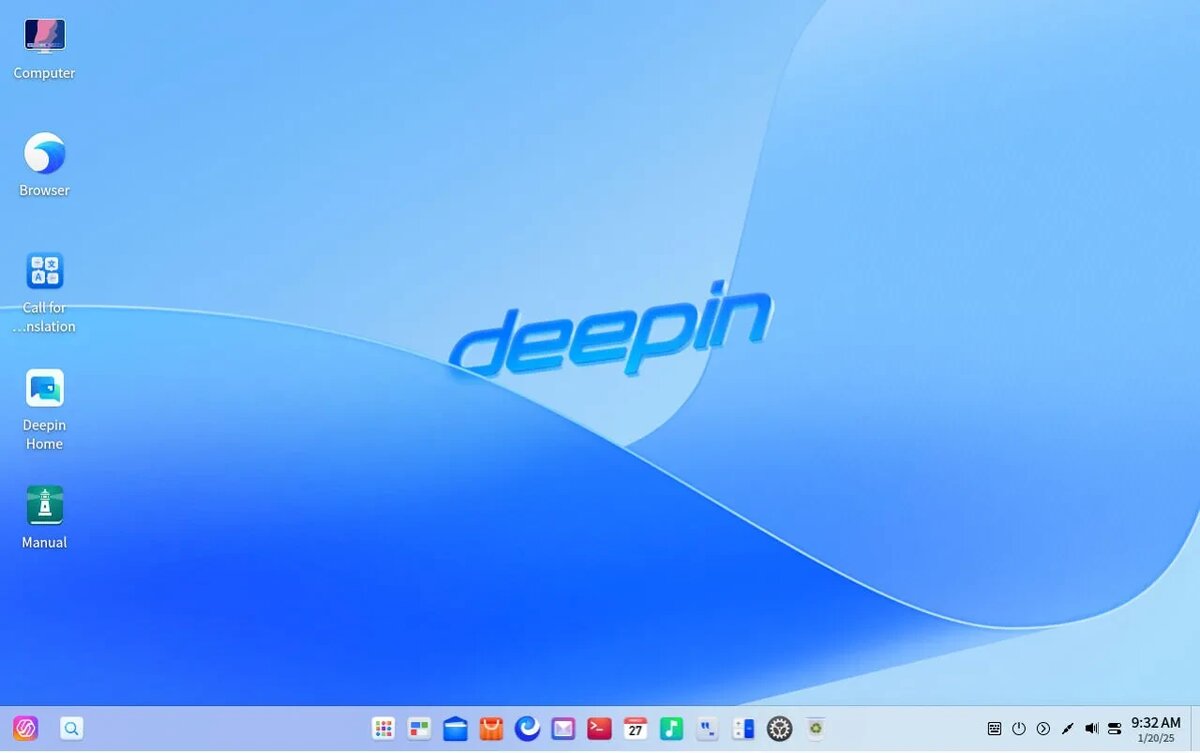This screenshot has height=753, width=1200.
Task: Select the "Manual" label text
Action: click(44, 542)
